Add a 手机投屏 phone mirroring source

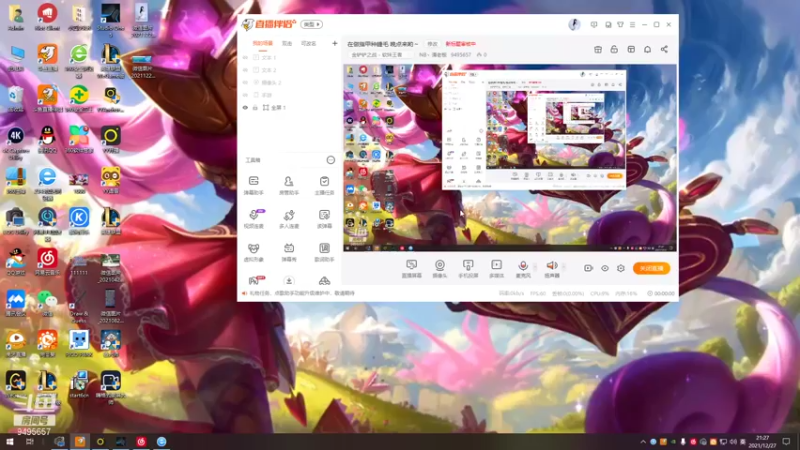tap(468, 268)
